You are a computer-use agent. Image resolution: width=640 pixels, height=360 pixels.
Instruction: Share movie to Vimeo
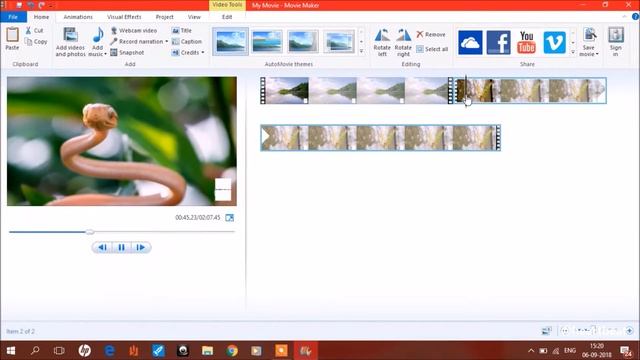pos(554,42)
